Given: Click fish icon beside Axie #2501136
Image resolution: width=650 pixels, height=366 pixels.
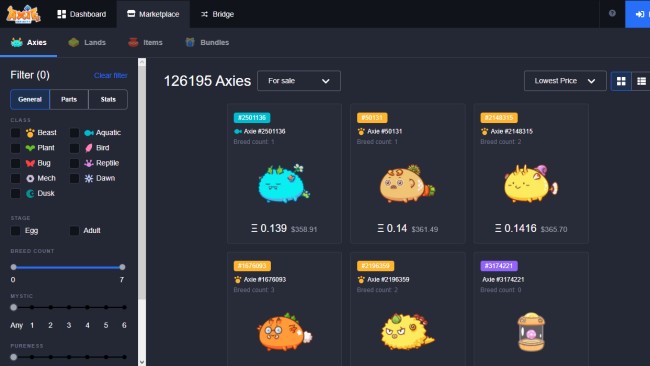Looking at the screenshot, I should 238,131.
